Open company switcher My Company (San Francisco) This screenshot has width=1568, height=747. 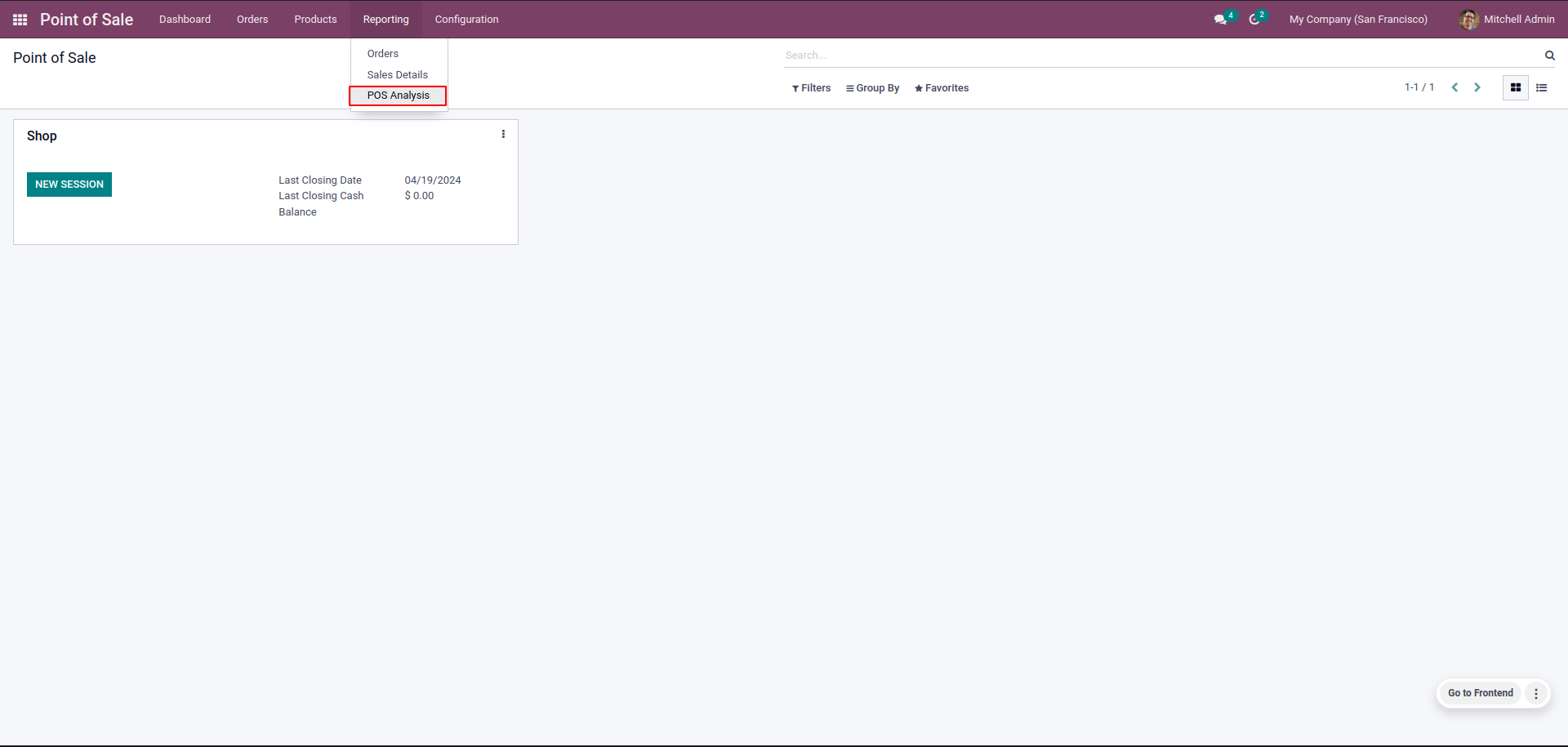(x=1358, y=20)
